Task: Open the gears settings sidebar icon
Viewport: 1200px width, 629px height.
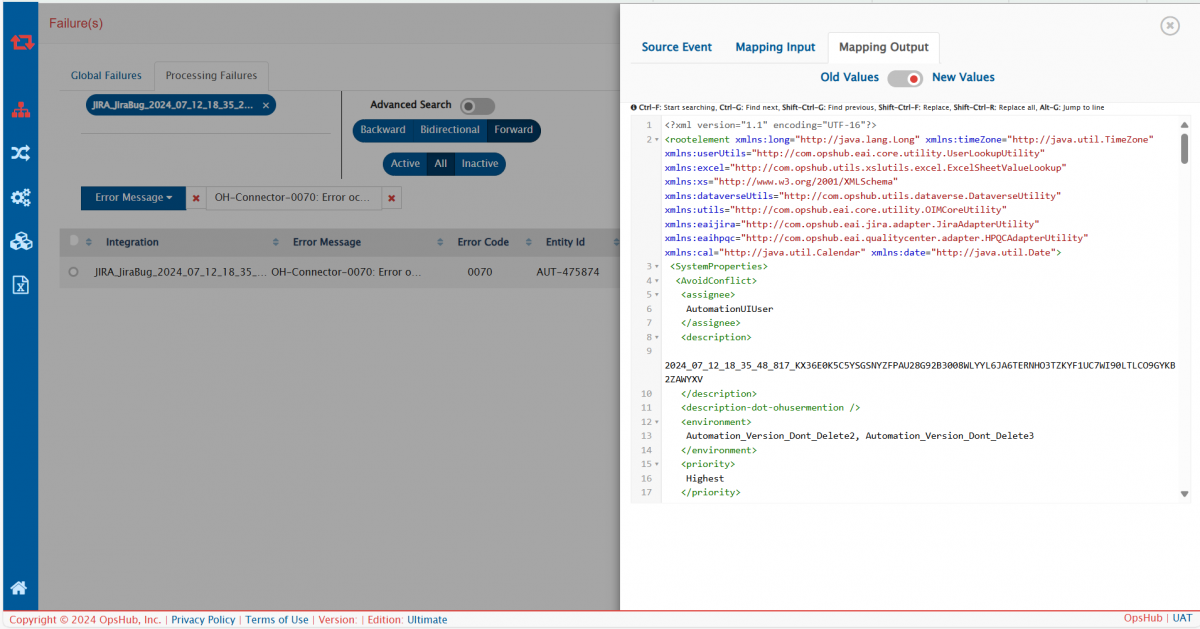Action: [x=20, y=197]
